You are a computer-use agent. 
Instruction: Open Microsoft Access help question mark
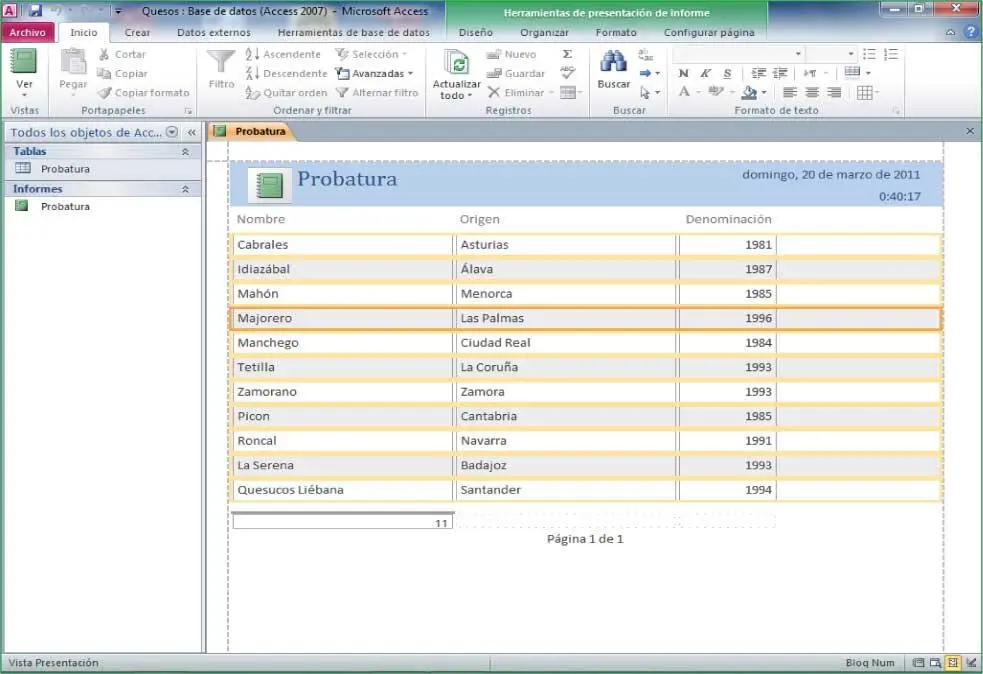click(969, 32)
